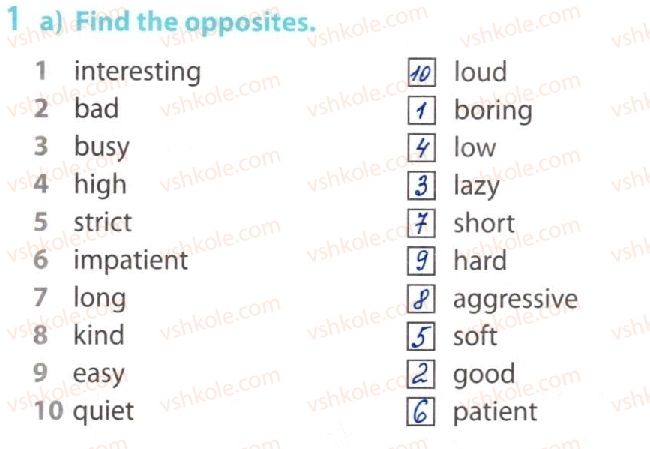Viewport: 650px width, 449px height.
Task: Click the word "strict" in item 5
Action: click(103, 222)
